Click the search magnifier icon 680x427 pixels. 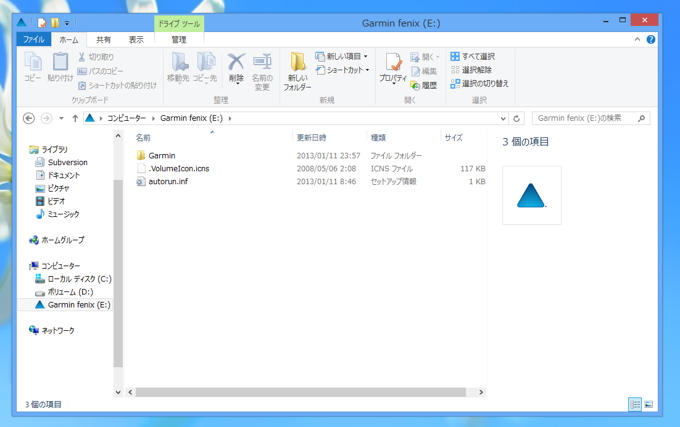(641, 118)
